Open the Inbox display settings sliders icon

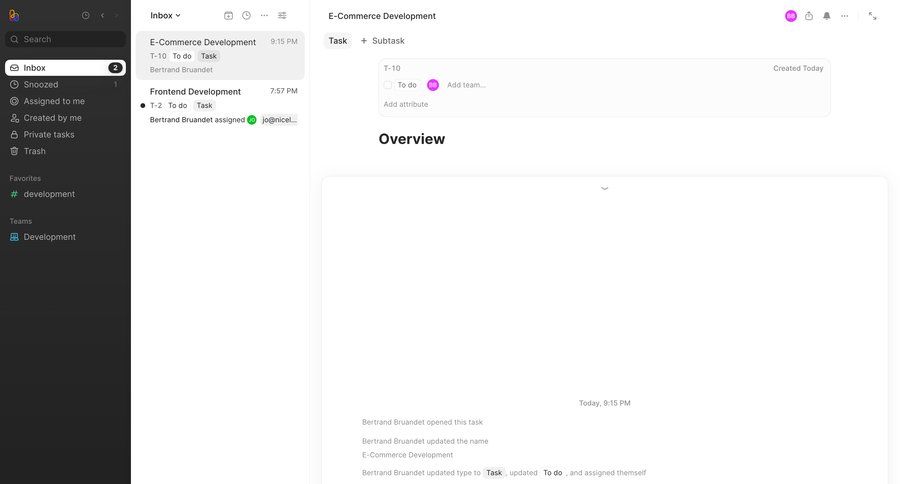point(282,16)
